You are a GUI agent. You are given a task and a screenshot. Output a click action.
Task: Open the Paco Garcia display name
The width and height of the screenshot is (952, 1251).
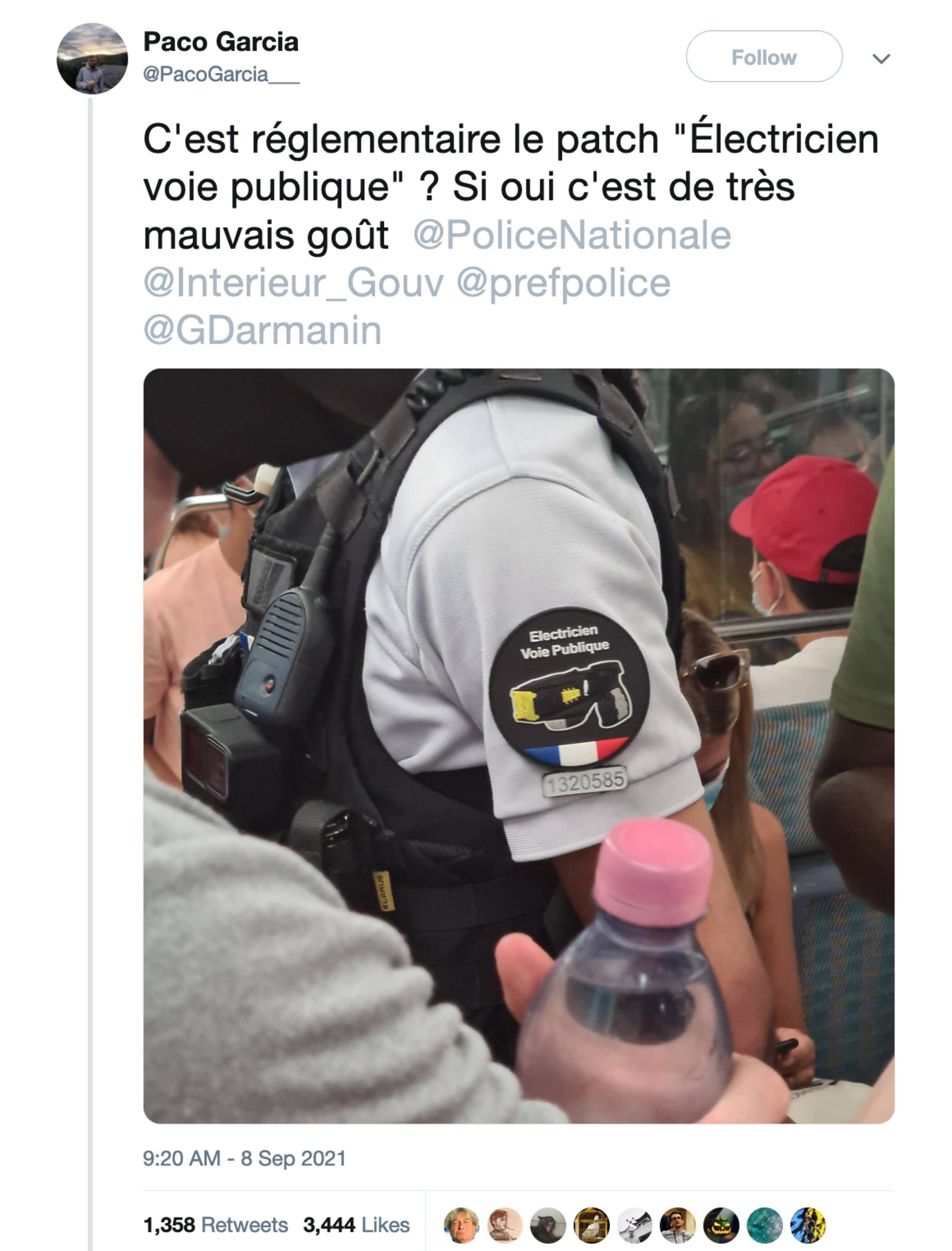coord(220,42)
